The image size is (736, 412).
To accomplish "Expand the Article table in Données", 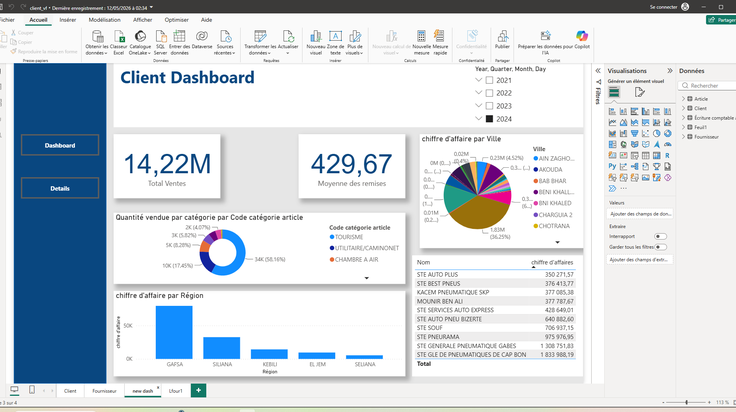I will [683, 99].
